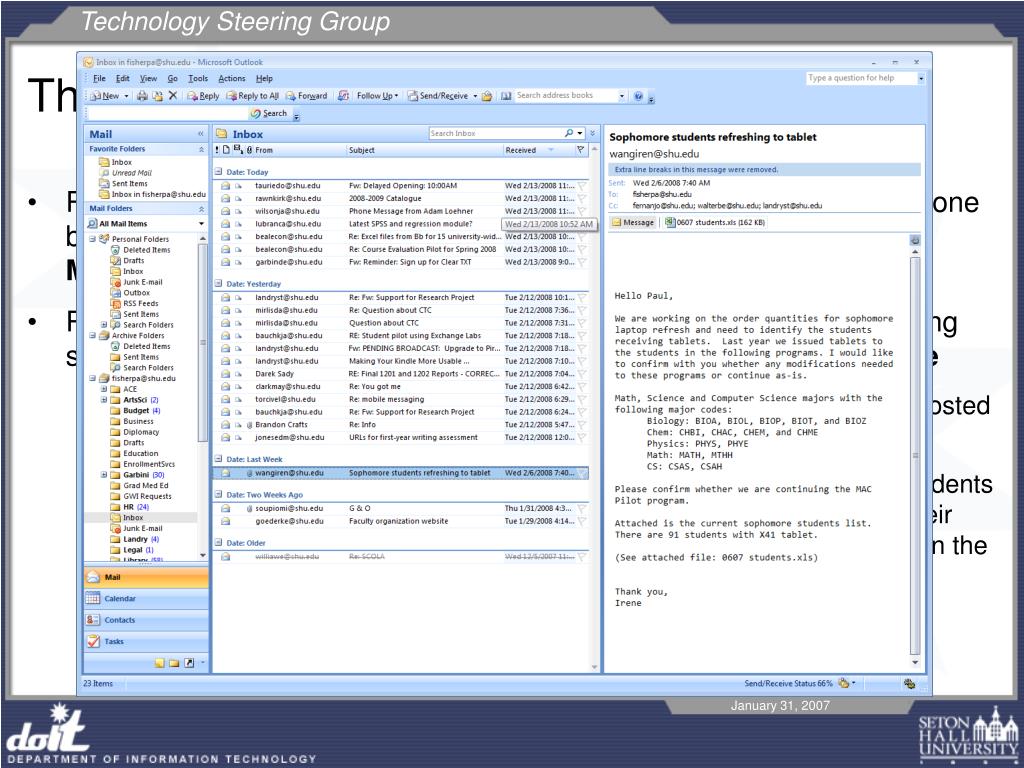Toggle flag on the G & O message
The width and height of the screenshot is (1024, 768).
[x=582, y=509]
